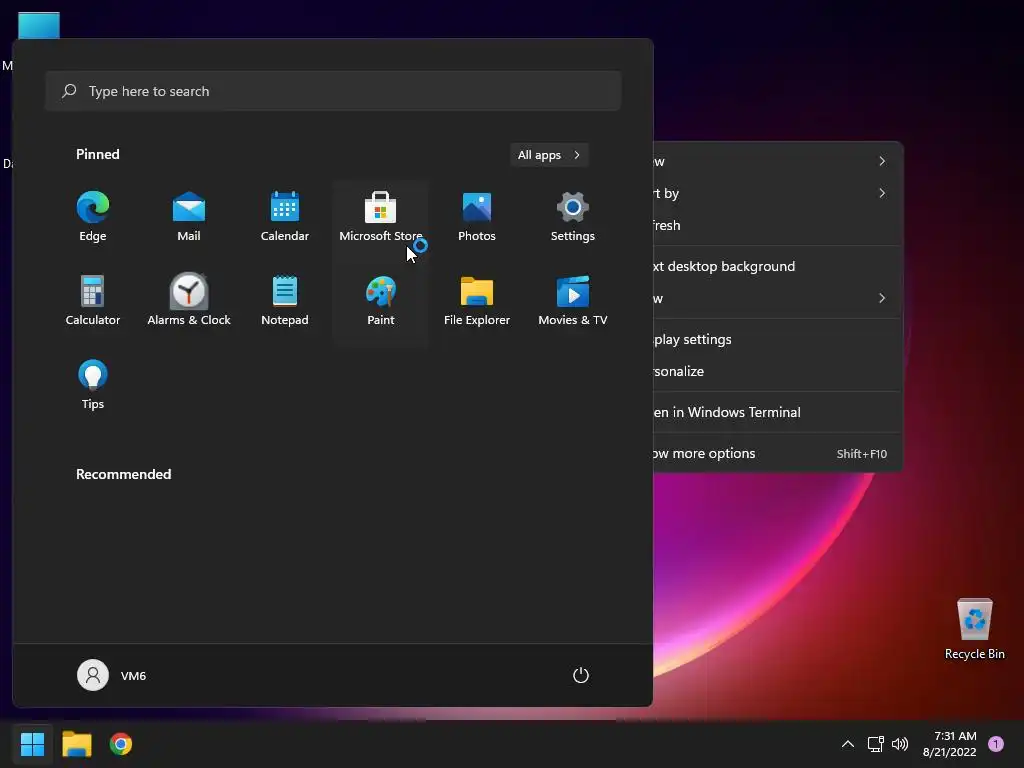
Task: Open the Calendar app
Action: click(285, 217)
